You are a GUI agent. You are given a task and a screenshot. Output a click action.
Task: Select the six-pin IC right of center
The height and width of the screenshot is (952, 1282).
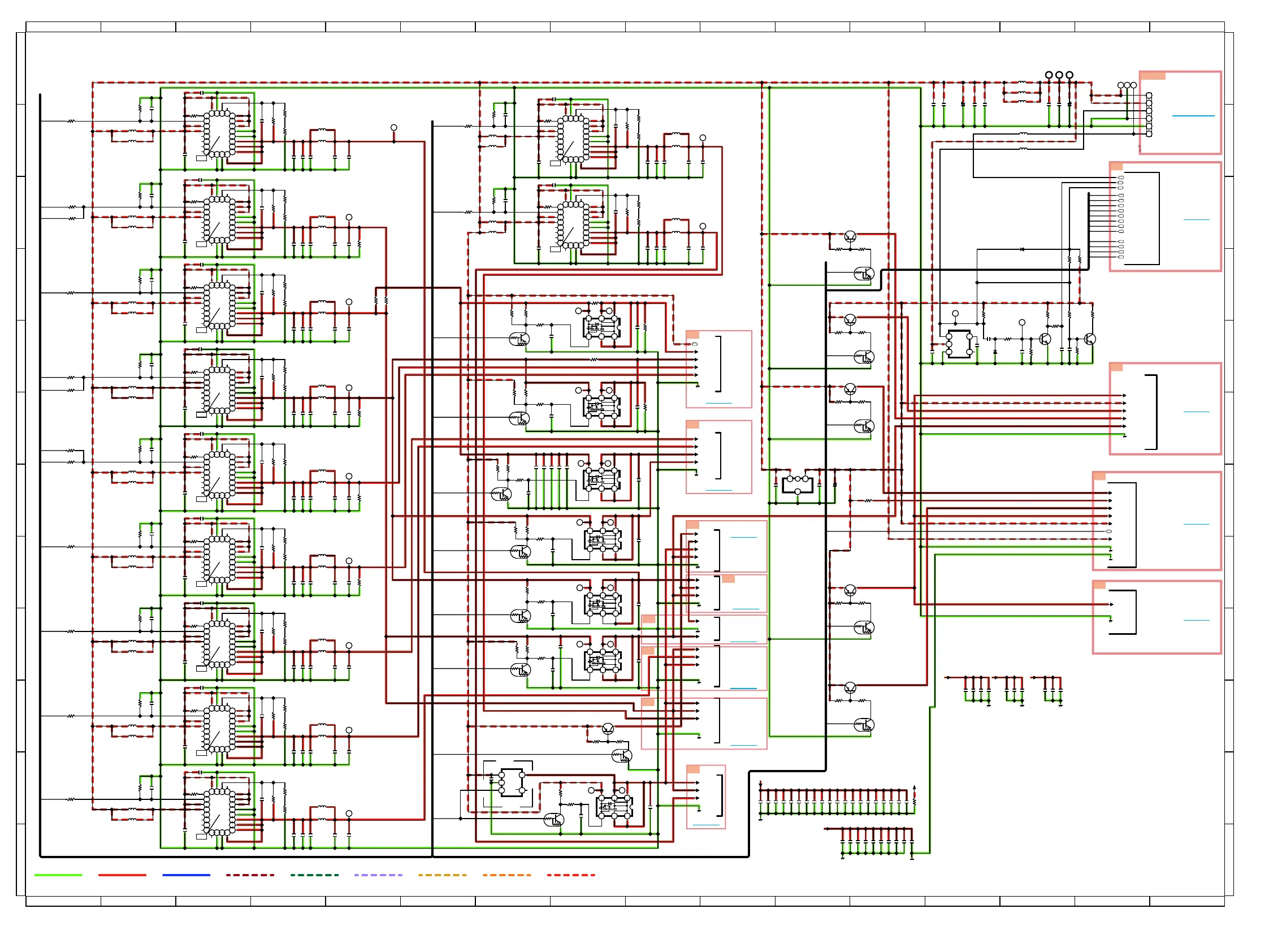(959, 344)
